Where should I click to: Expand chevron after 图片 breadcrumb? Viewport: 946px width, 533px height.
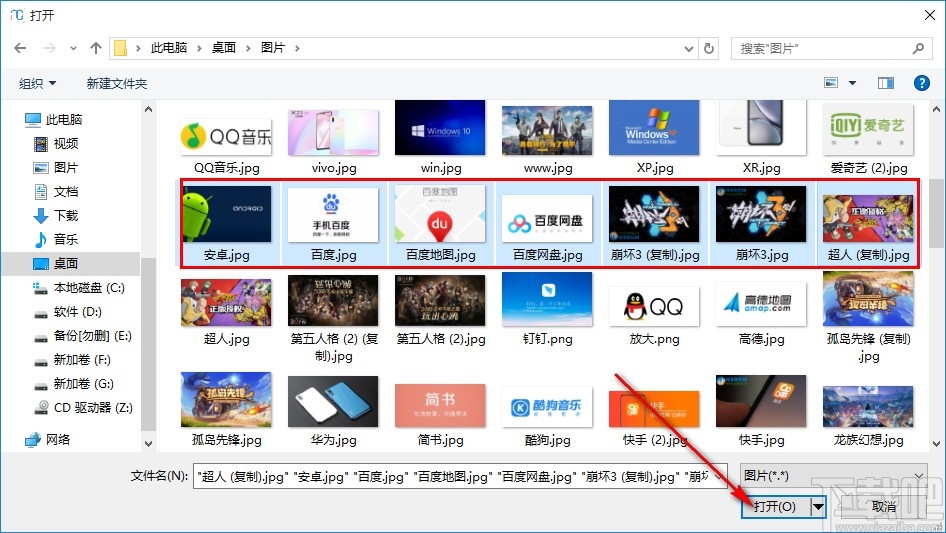click(x=297, y=48)
